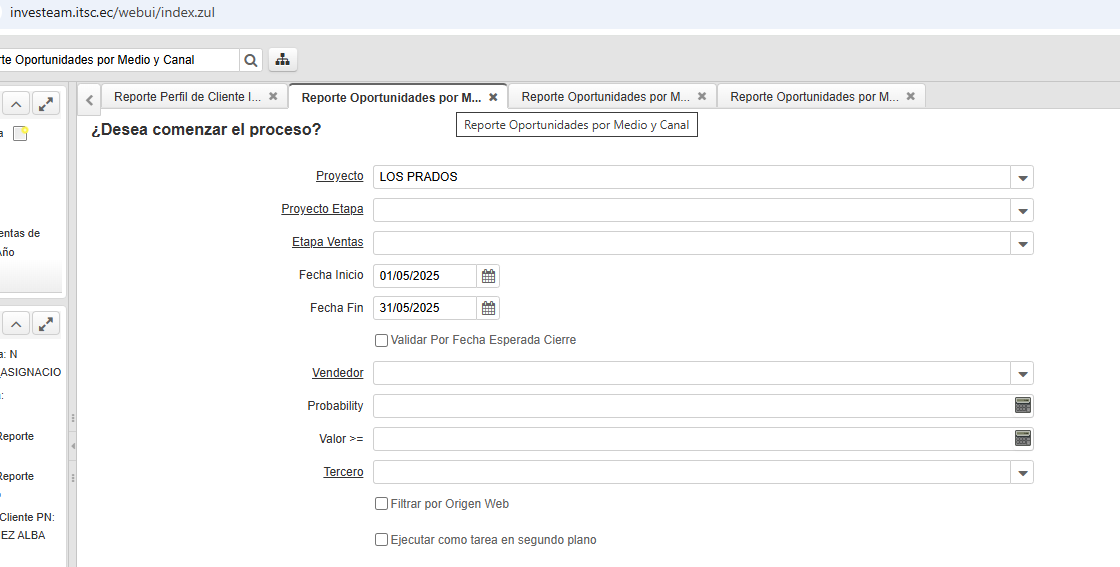Click the Tercero field label link
This screenshot has width=1120, height=567.
(x=343, y=472)
